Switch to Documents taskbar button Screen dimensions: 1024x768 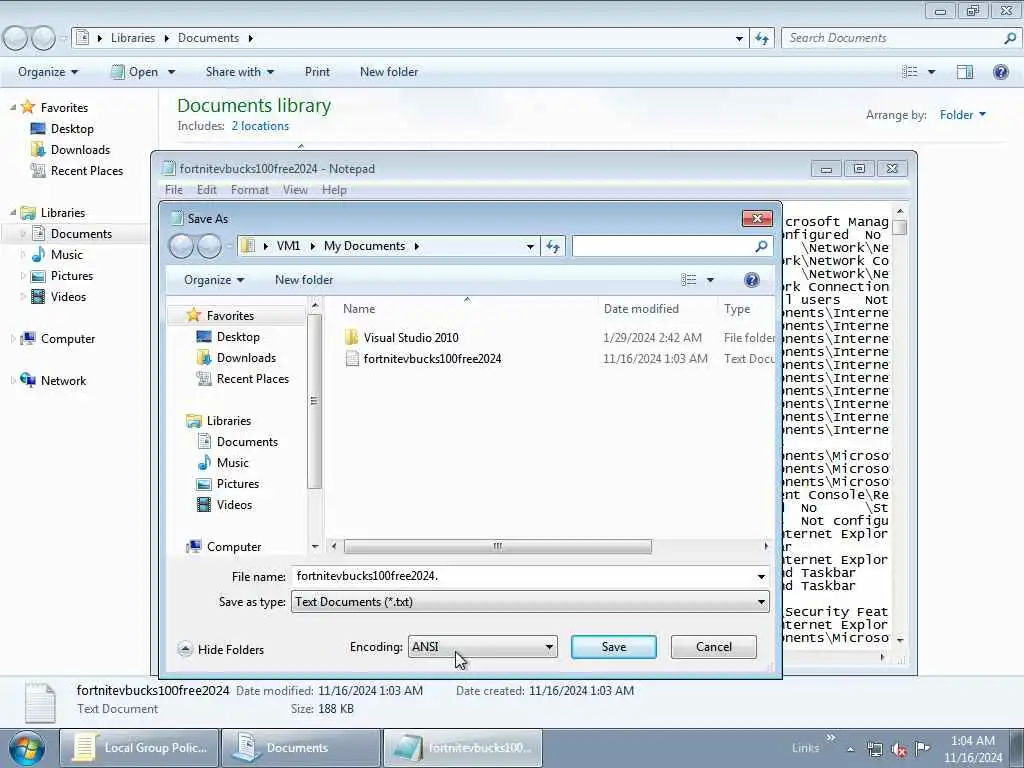pos(300,748)
